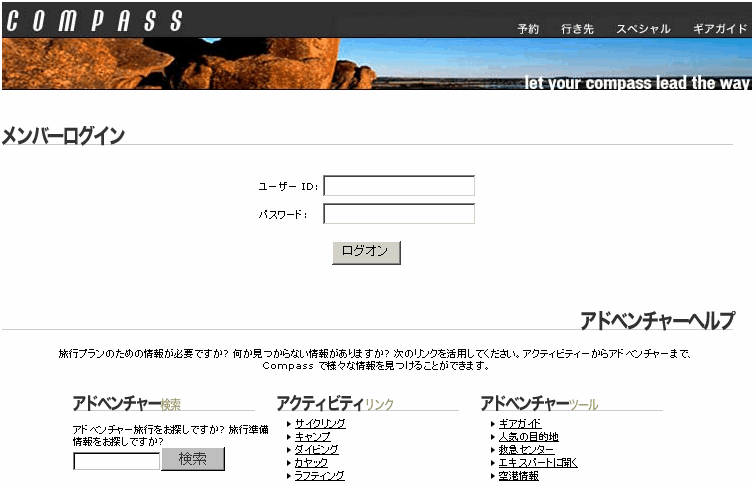The height and width of the screenshot is (486, 754).
Task: Click the メンバーログイン heading
Action: (x=63, y=136)
